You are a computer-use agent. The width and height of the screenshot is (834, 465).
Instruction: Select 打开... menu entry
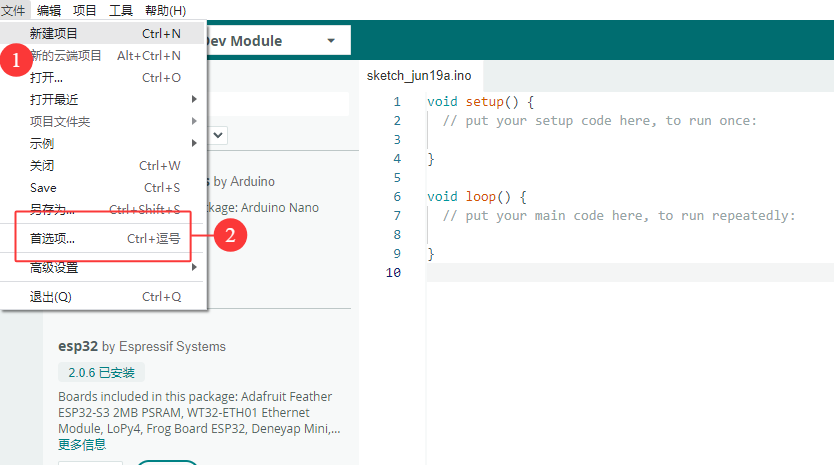(46, 77)
